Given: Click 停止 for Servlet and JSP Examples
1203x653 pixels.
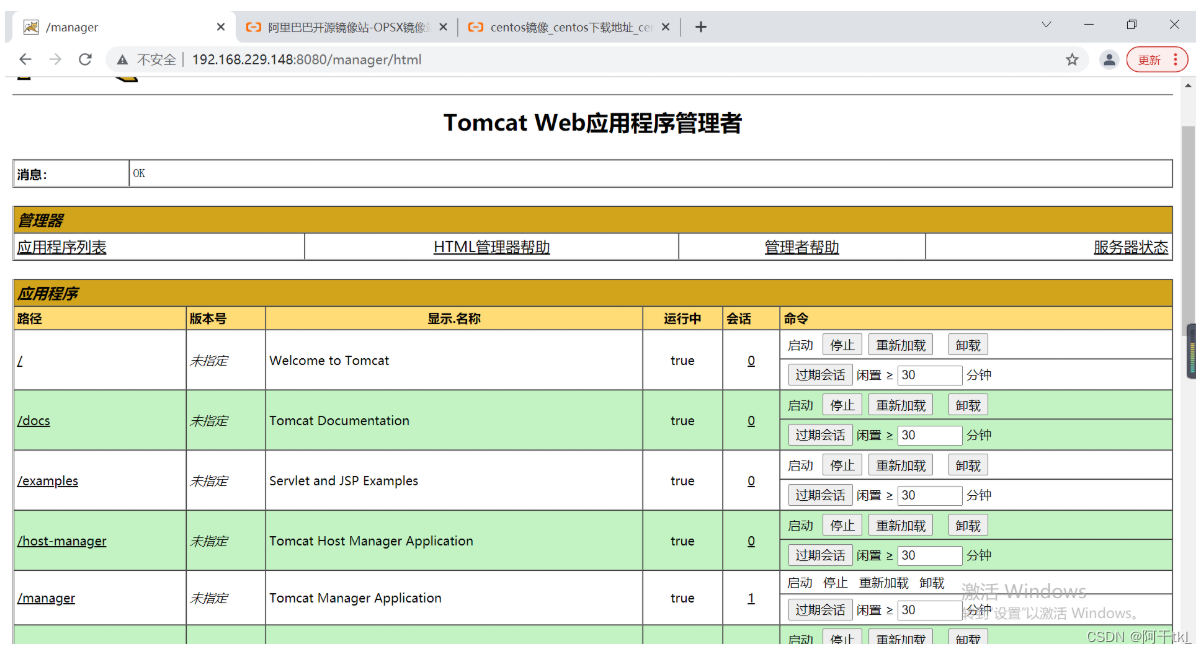Looking at the screenshot, I should point(842,465).
